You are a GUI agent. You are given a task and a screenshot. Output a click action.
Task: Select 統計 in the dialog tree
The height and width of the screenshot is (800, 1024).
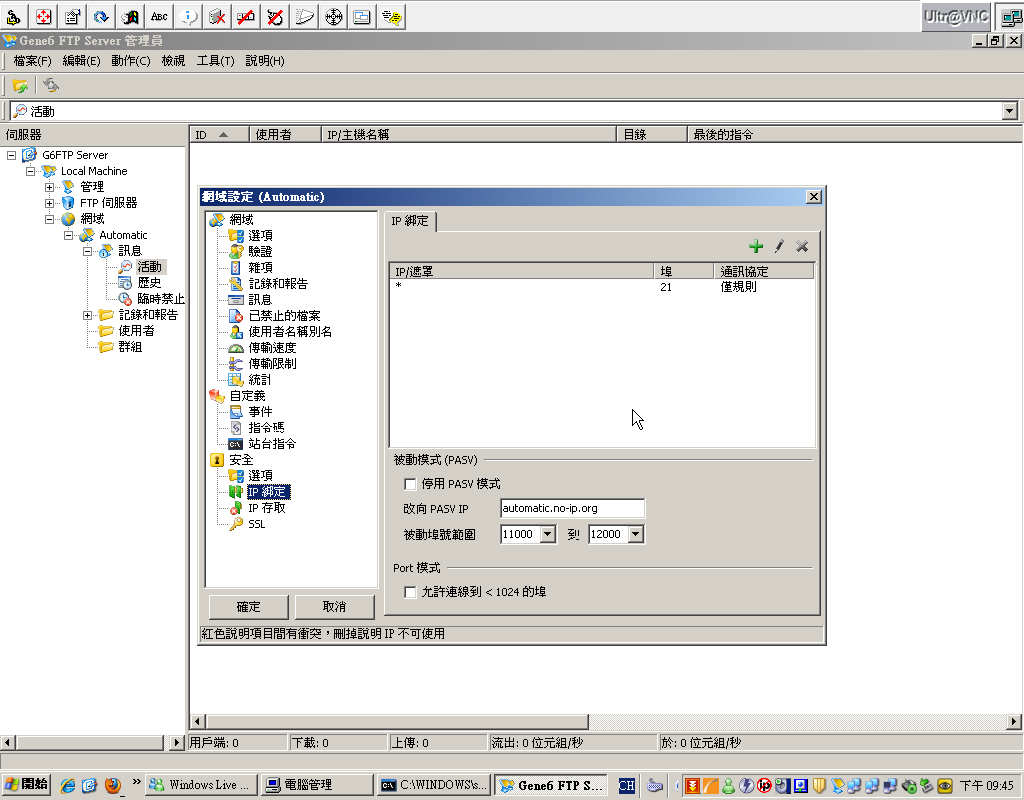[x=259, y=379]
